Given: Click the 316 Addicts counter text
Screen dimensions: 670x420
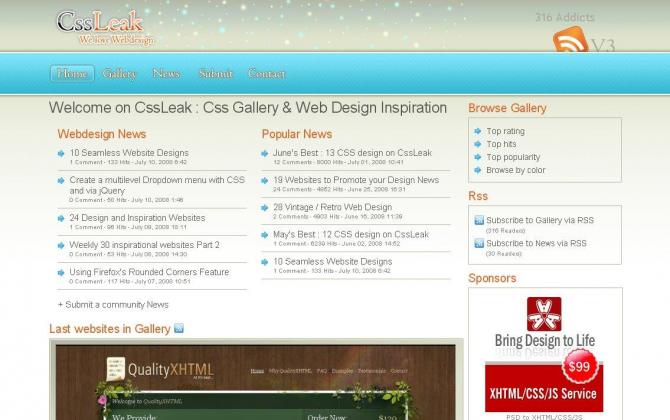Looking at the screenshot, I should pos(565,18).
